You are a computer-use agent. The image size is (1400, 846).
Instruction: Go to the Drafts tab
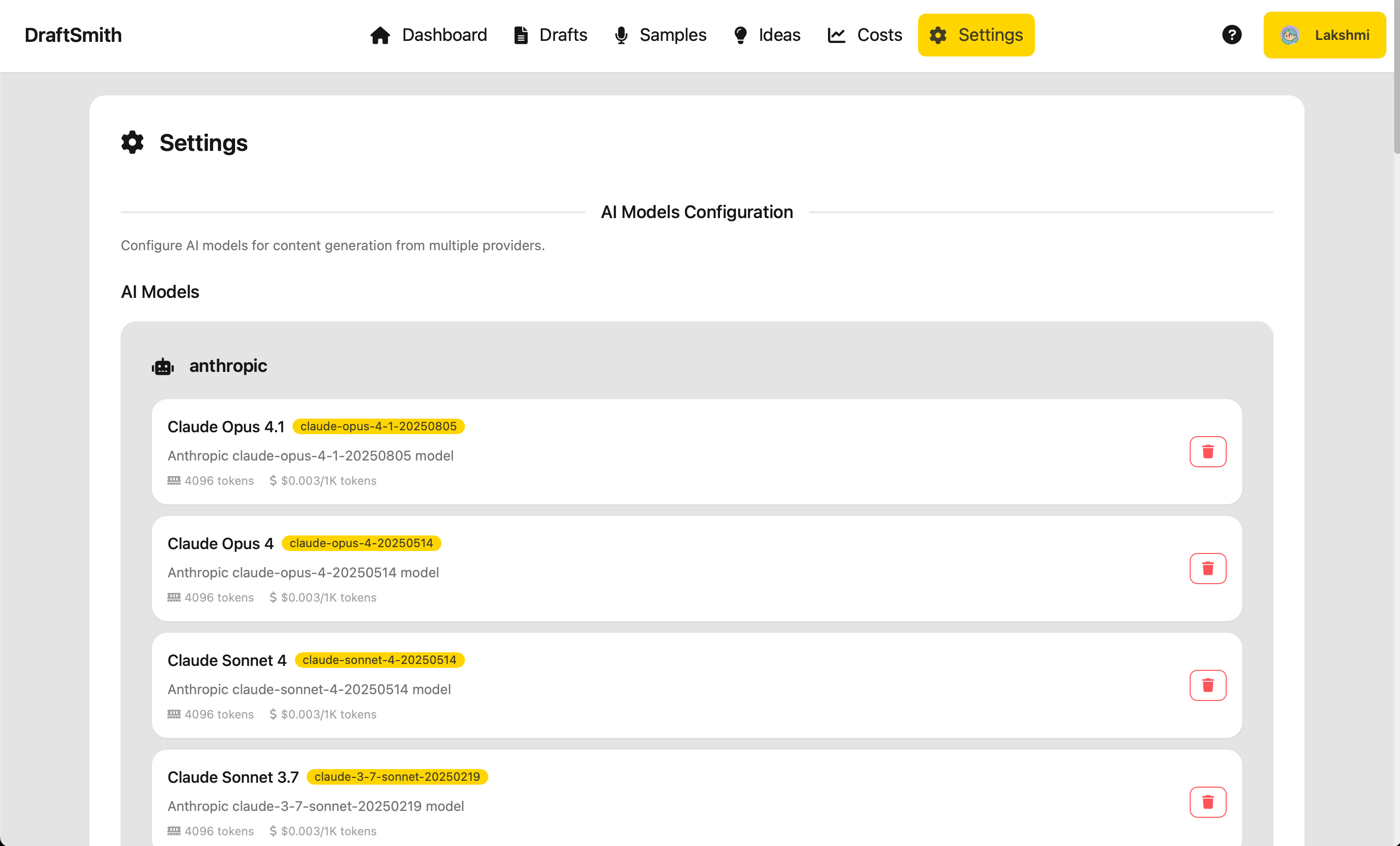click(550, 35)
